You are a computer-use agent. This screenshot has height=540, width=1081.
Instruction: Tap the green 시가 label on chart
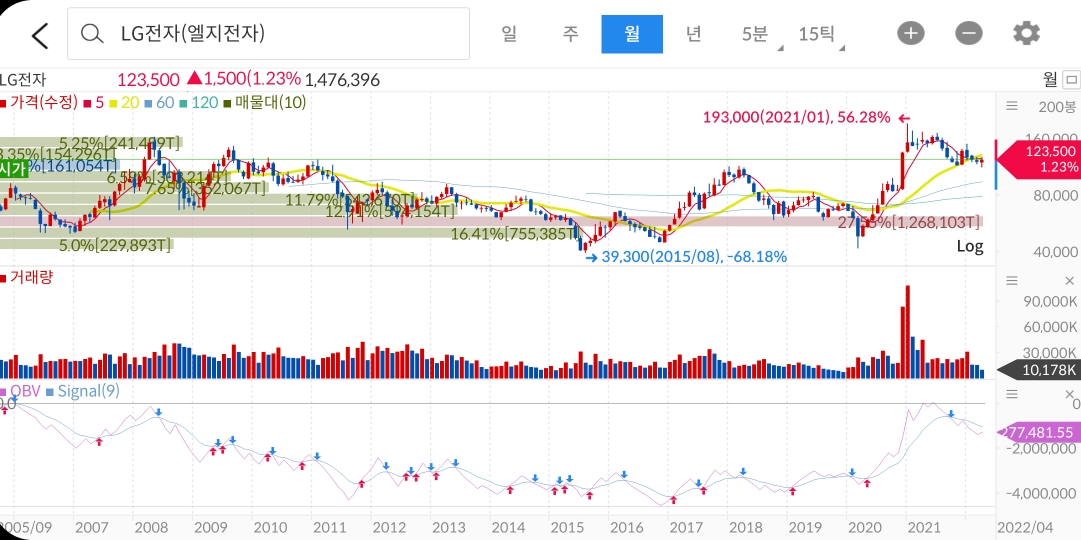click(x=14, y=170)
